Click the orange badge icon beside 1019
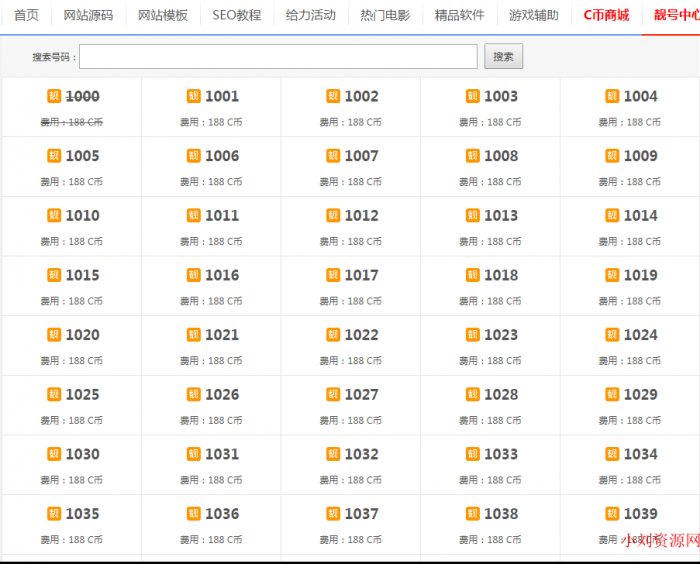The width and height of the screenshot is (700, 564). click(x=612, y=275)
